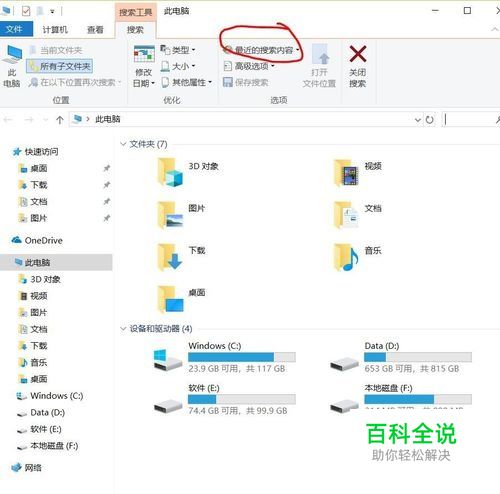This screenshot has height=494, width=500.
Task: Collapse the 文件夹 (7) group
Action: [x=123, y=144]
